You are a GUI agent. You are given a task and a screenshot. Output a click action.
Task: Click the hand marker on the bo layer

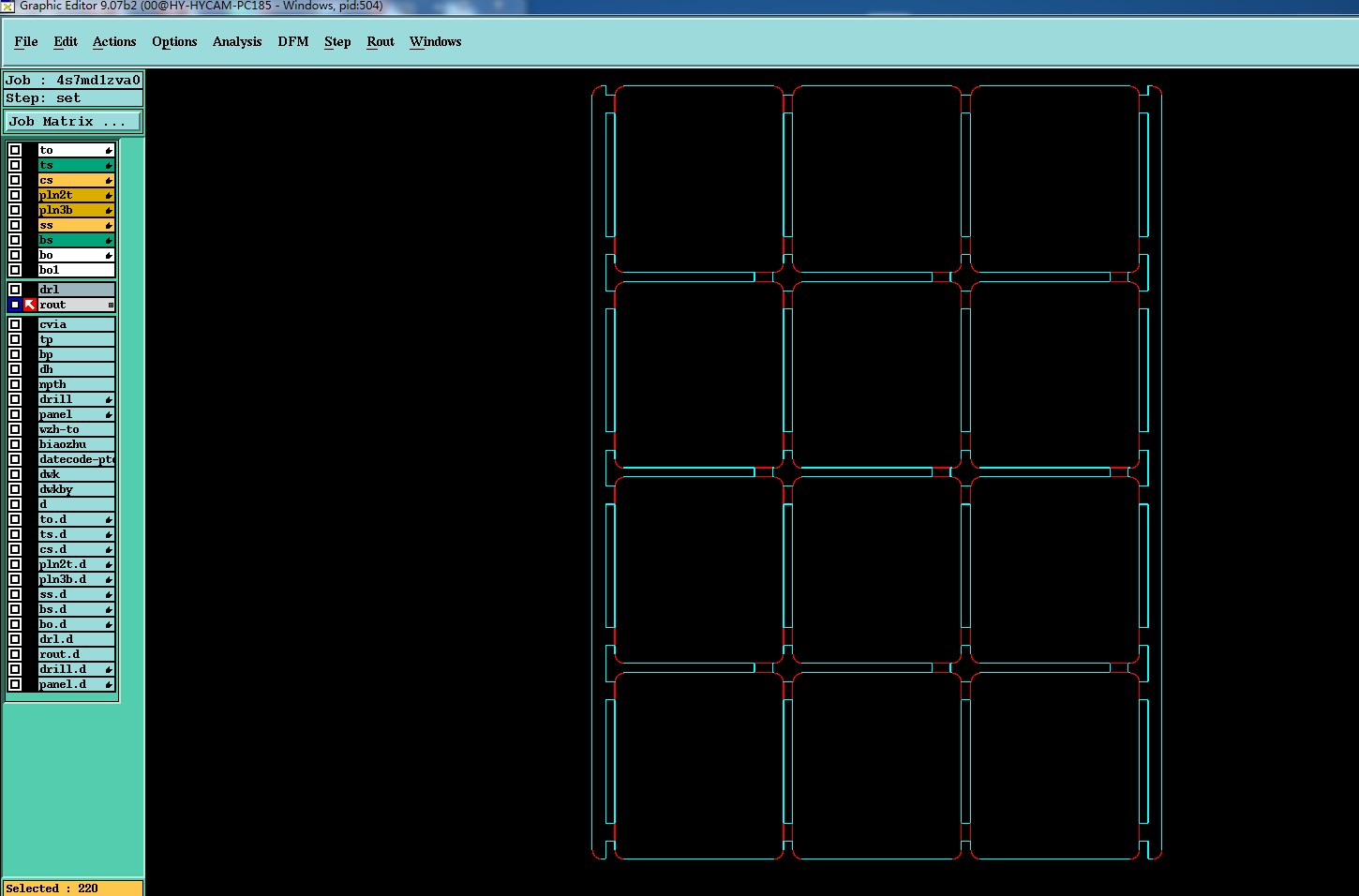109,256
